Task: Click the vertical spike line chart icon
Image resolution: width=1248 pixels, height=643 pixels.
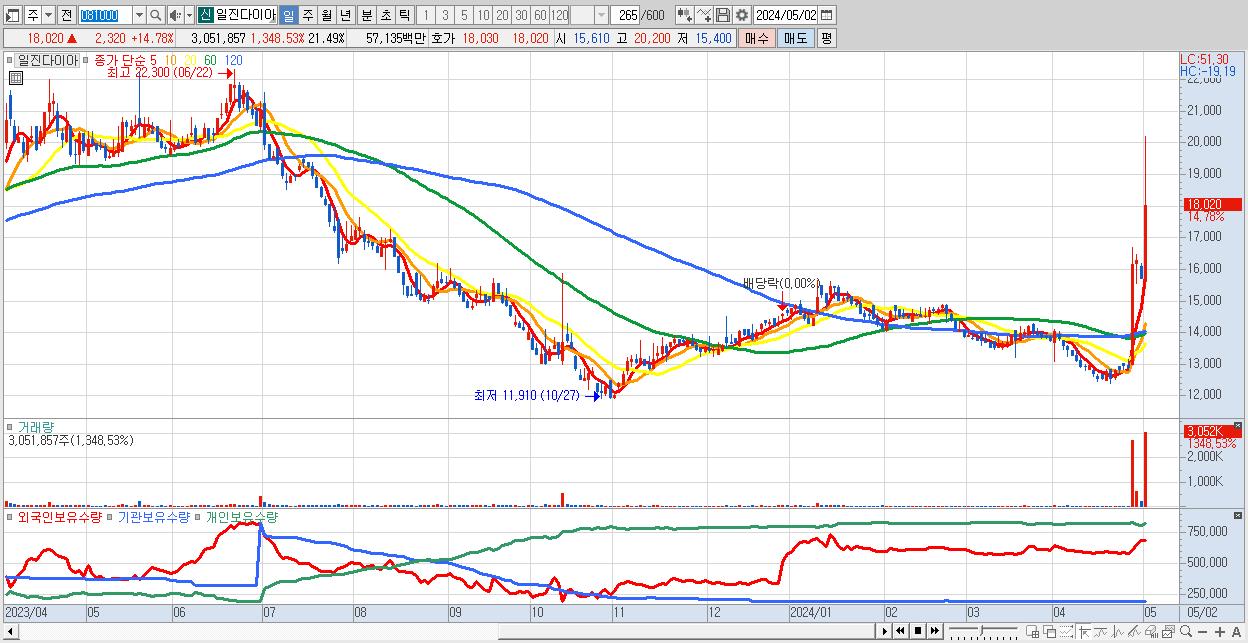Action: pos(1118,632)
